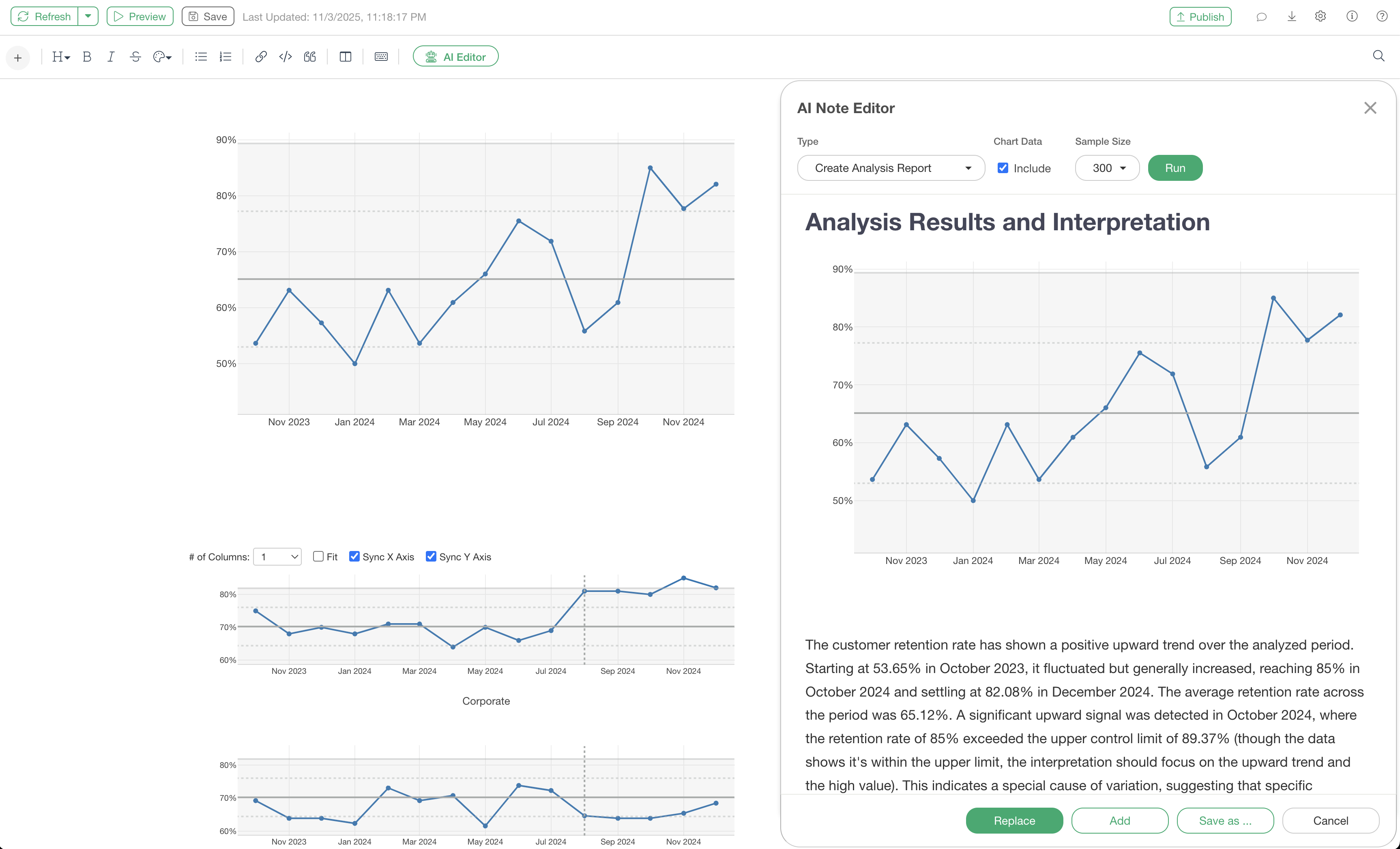
Task: Uncheck the Include chart data checkbox
Action: (1003, 168)
